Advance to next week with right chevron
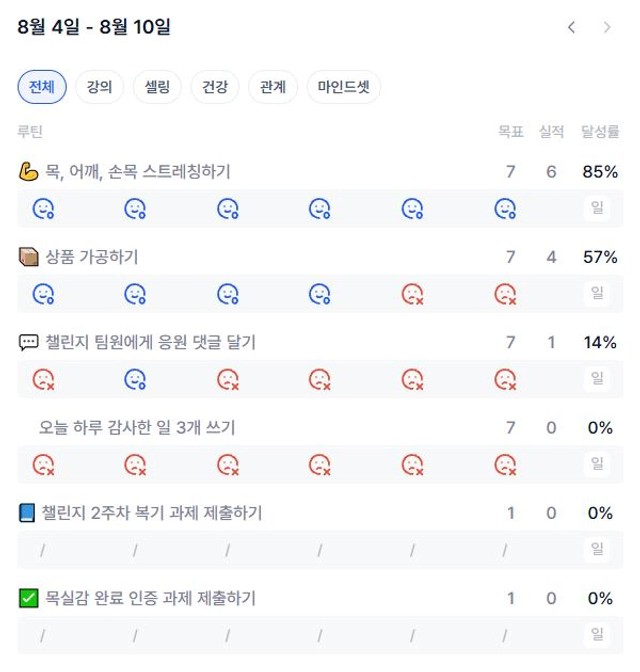The image size is (640, 672). click(x=607, y=27)
